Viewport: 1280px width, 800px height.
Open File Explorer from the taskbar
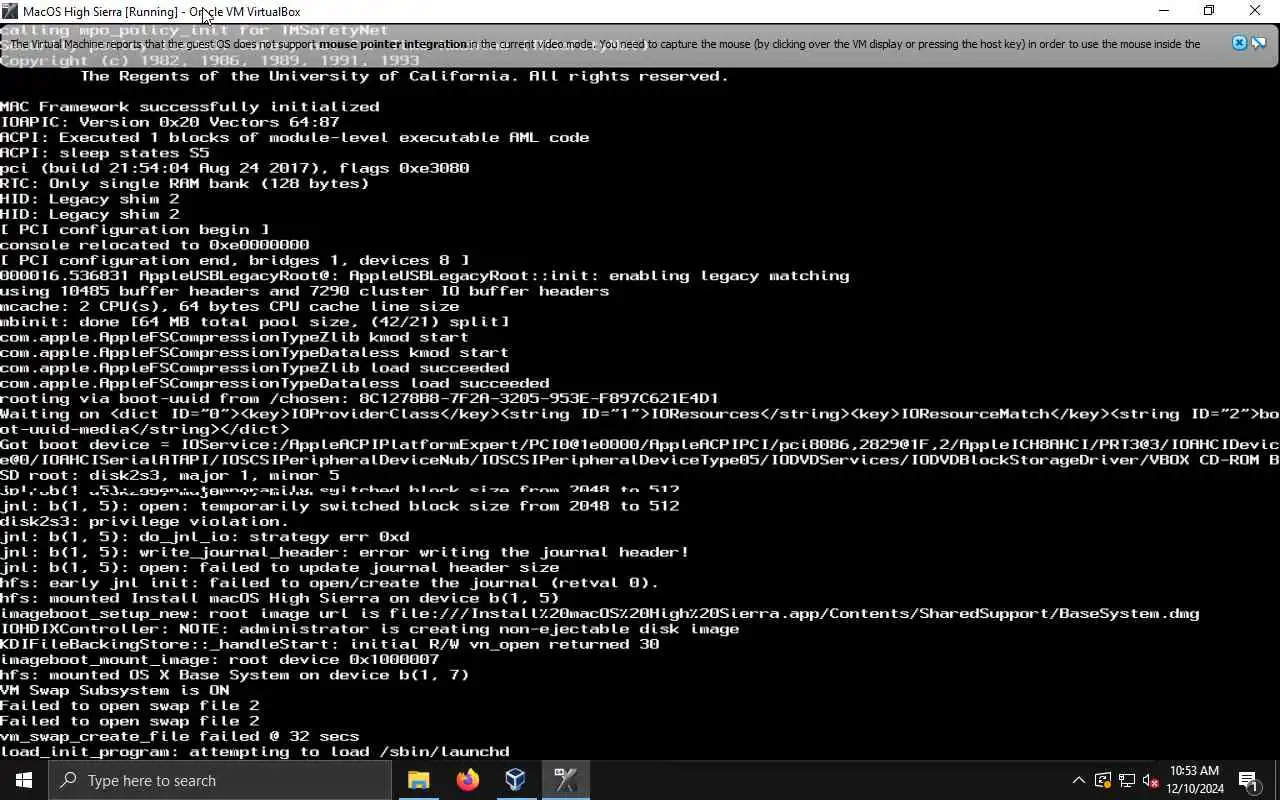point(419,780)
